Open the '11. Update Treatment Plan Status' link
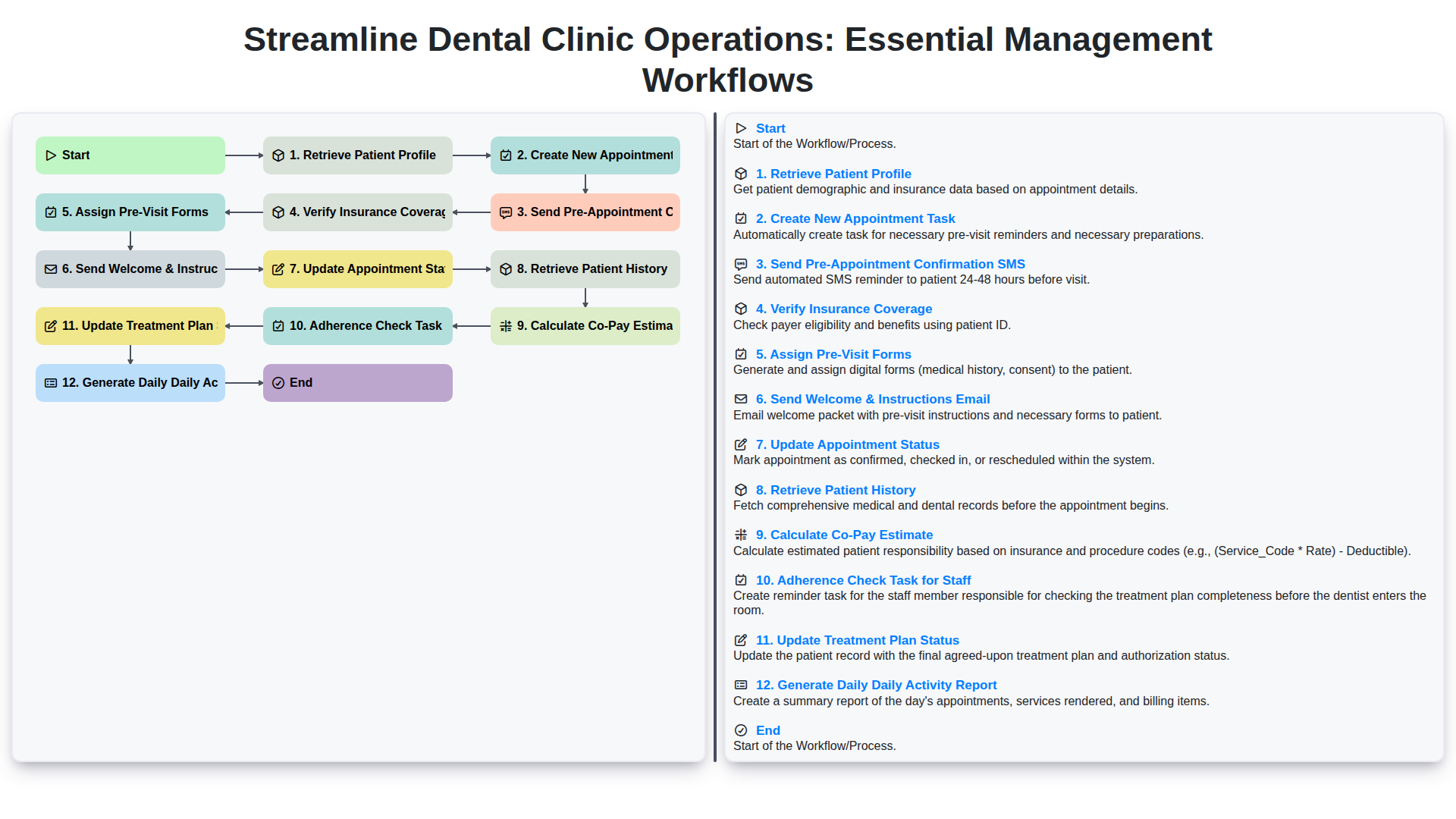The width and height of the screenshot is (1456, 819). pos(857,640)
